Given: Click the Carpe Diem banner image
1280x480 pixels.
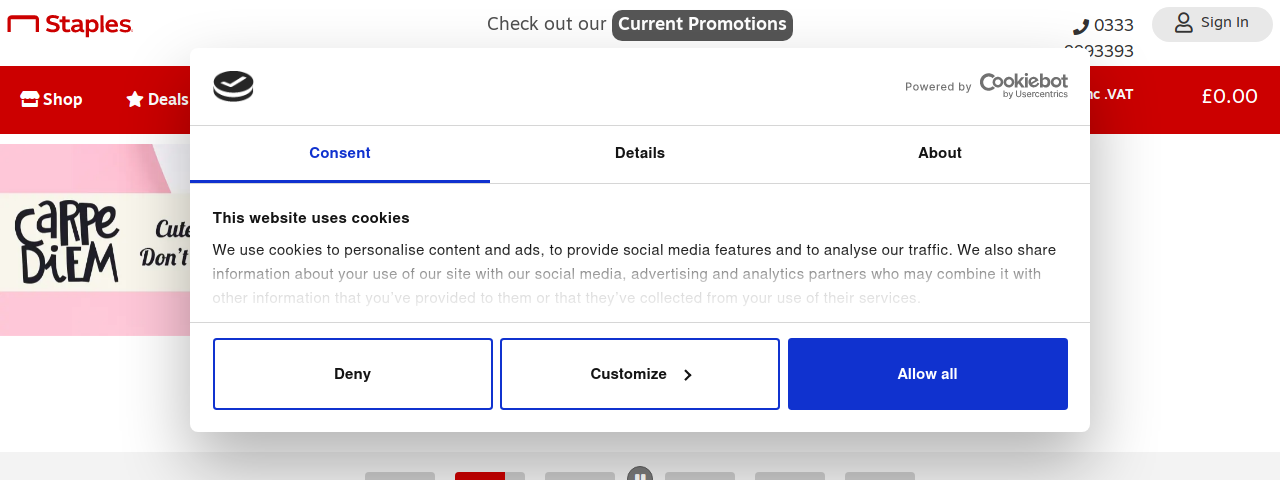Looking at the screenshot, I should [x=95, y=240].
